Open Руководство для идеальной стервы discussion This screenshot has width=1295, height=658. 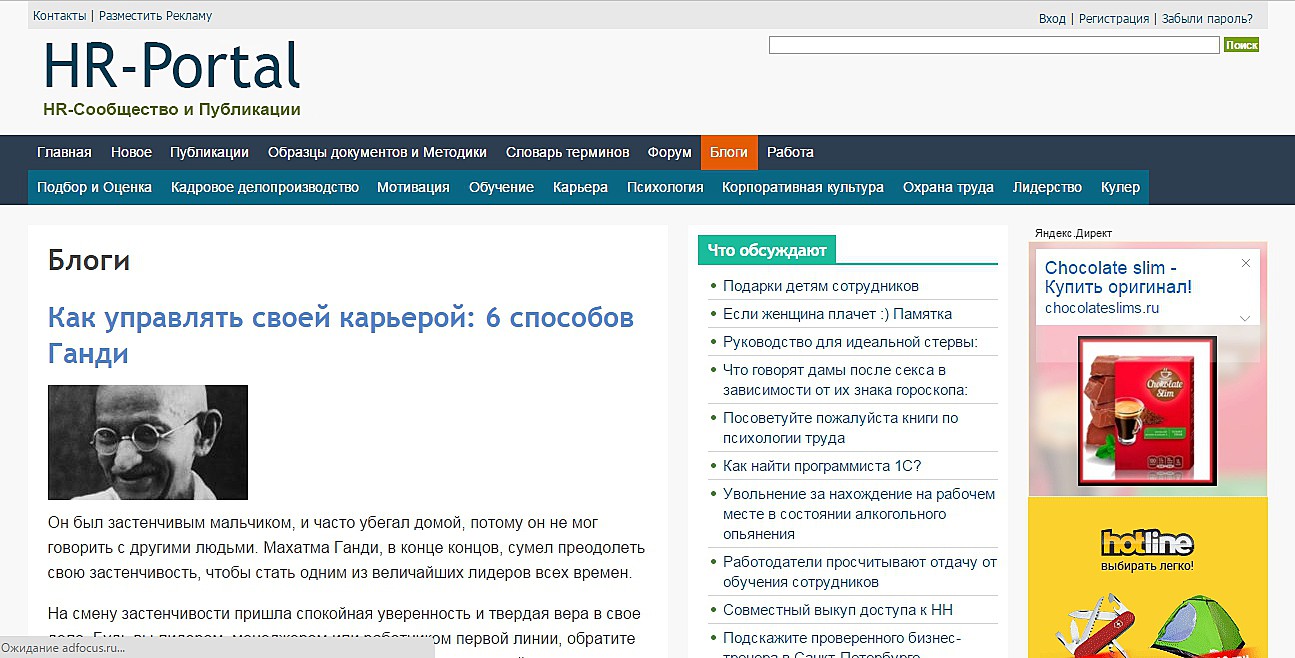pyautogui.click(x=850, y=342)
